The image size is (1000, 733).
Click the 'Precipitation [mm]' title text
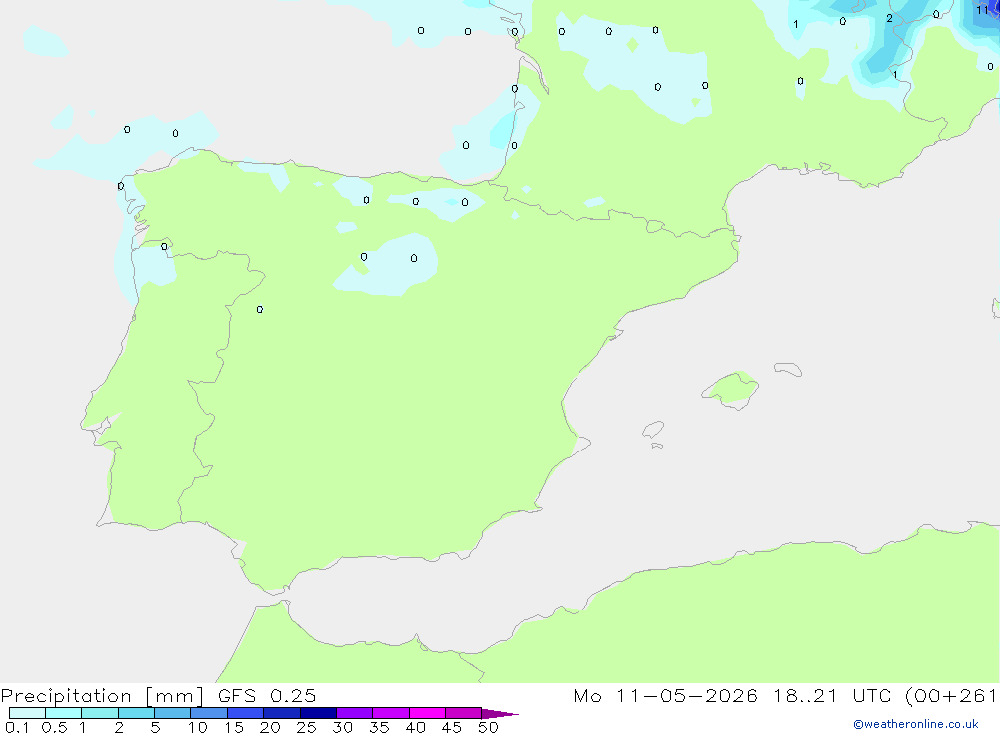click(x=102, y=696)
